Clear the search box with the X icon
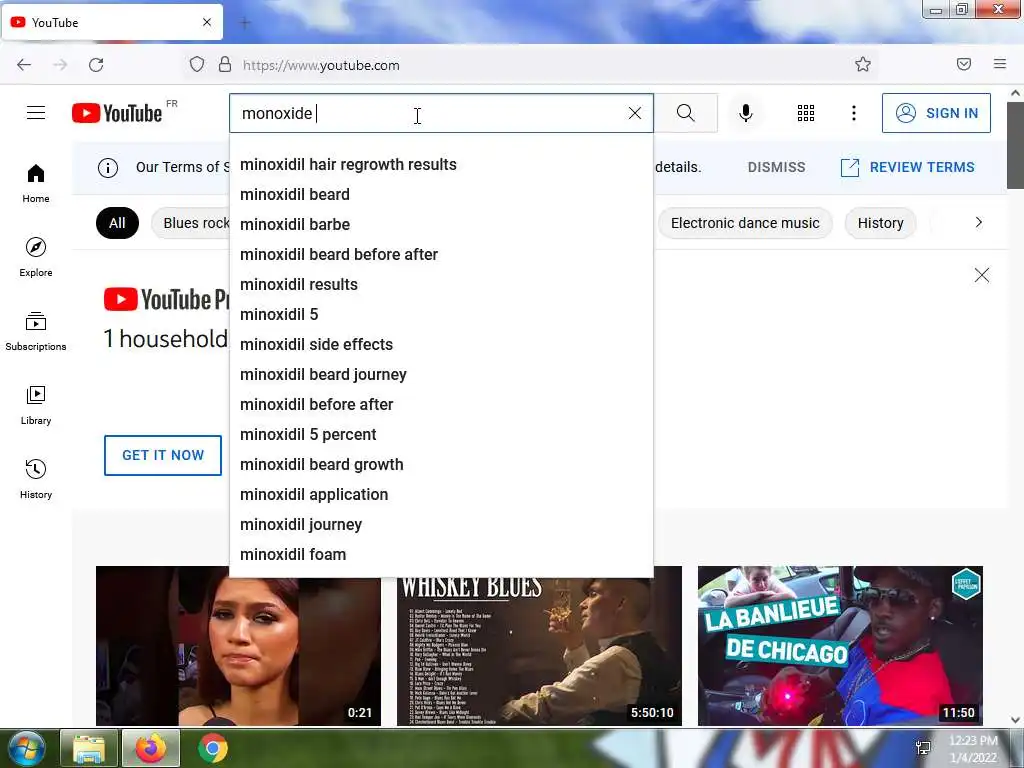Image resolution: width=1024 pixels, height=768 pixels. (634, 113)
